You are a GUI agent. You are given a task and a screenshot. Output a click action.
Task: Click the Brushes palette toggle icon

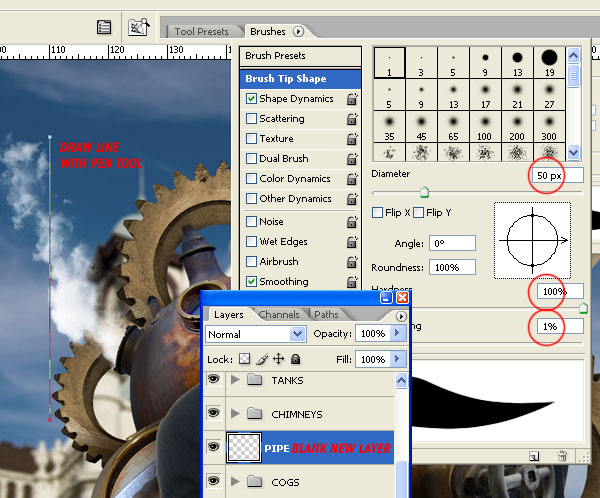104,27
